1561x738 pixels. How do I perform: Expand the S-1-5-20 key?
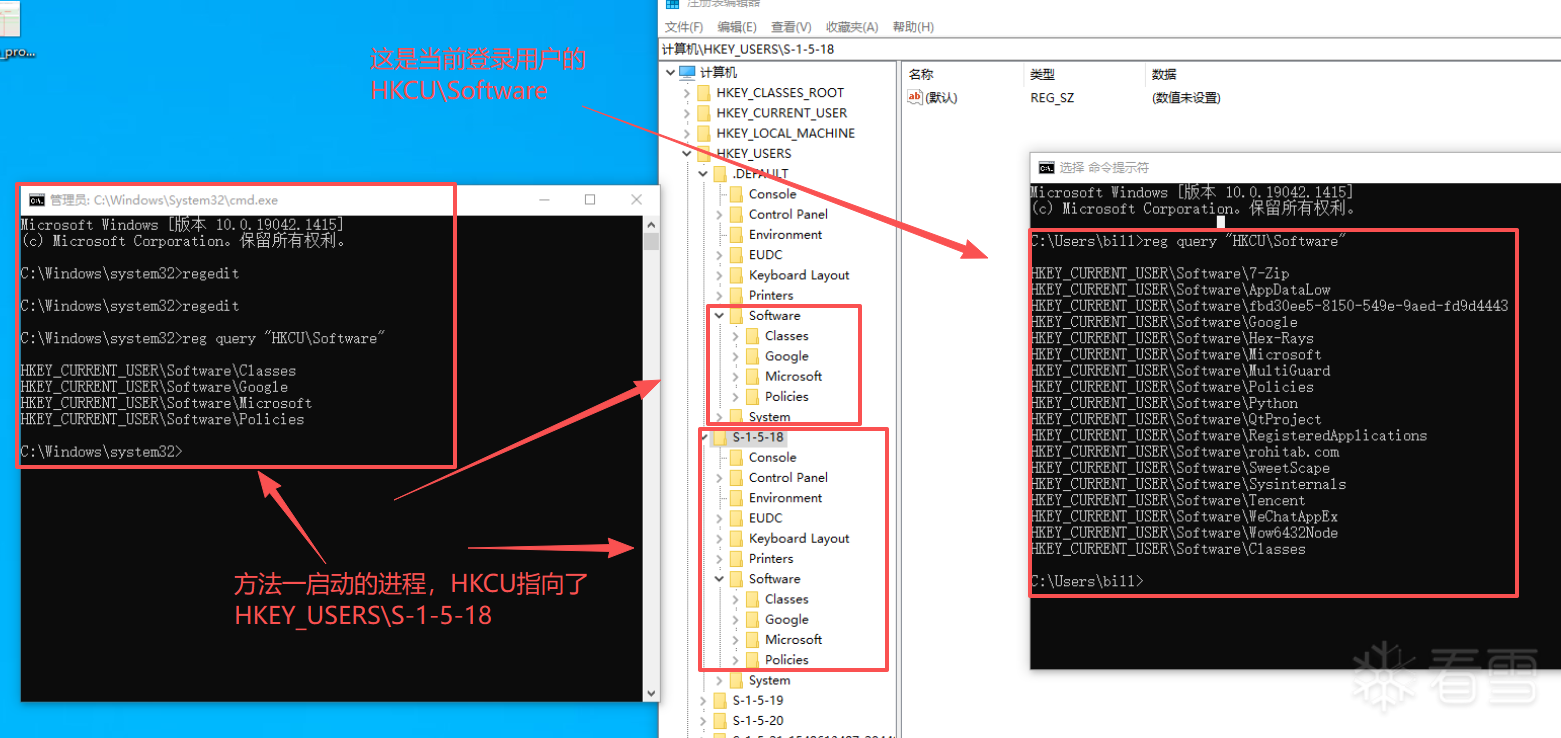coord(703,720)
